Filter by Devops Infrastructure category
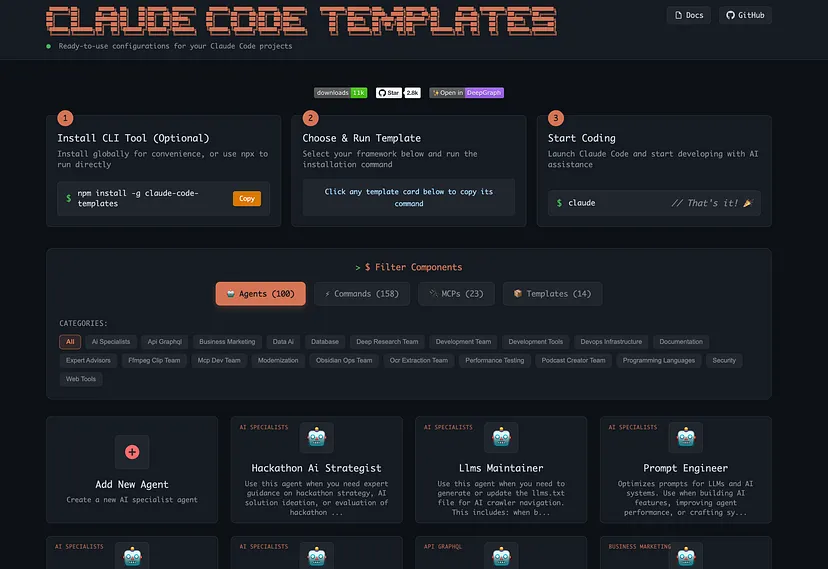 [x=611, y=342]
